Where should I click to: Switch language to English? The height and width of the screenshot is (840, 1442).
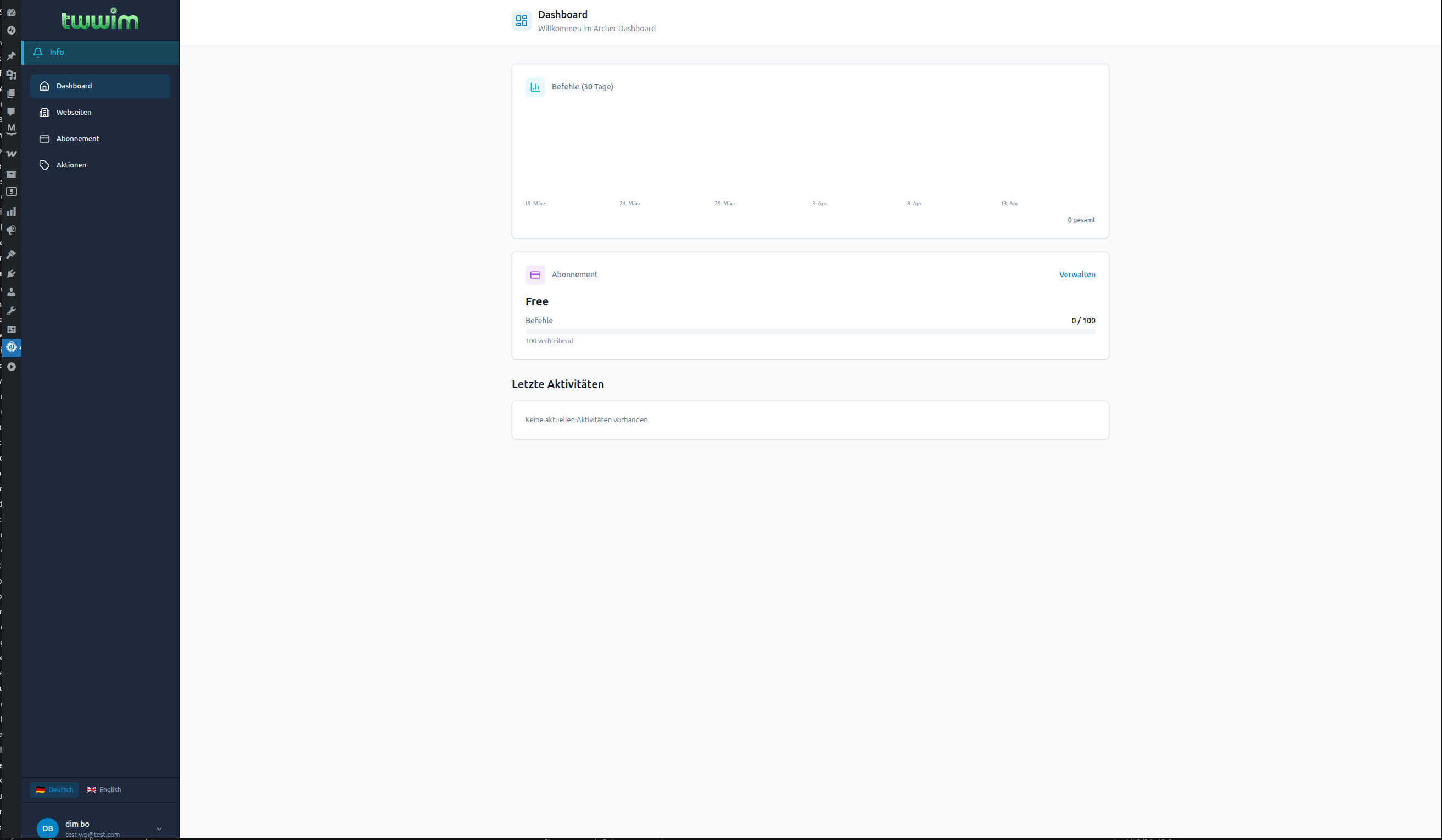[104, 789]
